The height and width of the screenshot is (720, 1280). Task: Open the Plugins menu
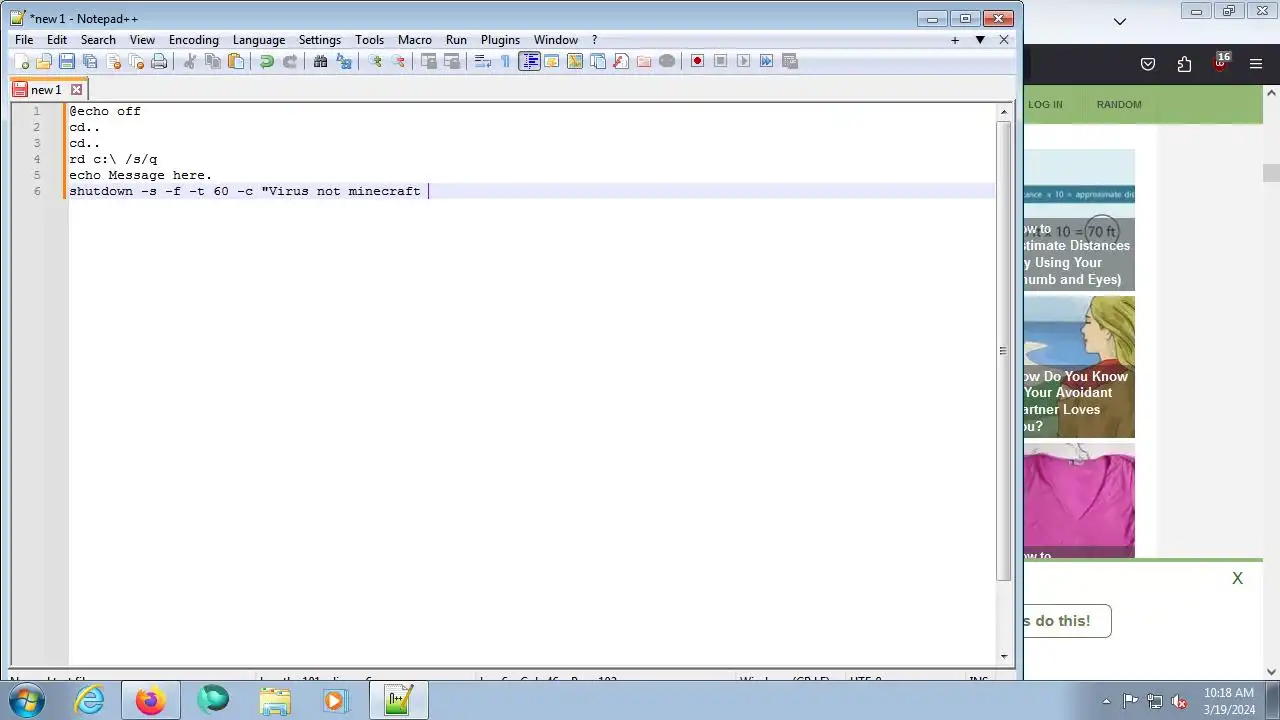(x=500, y=40)
